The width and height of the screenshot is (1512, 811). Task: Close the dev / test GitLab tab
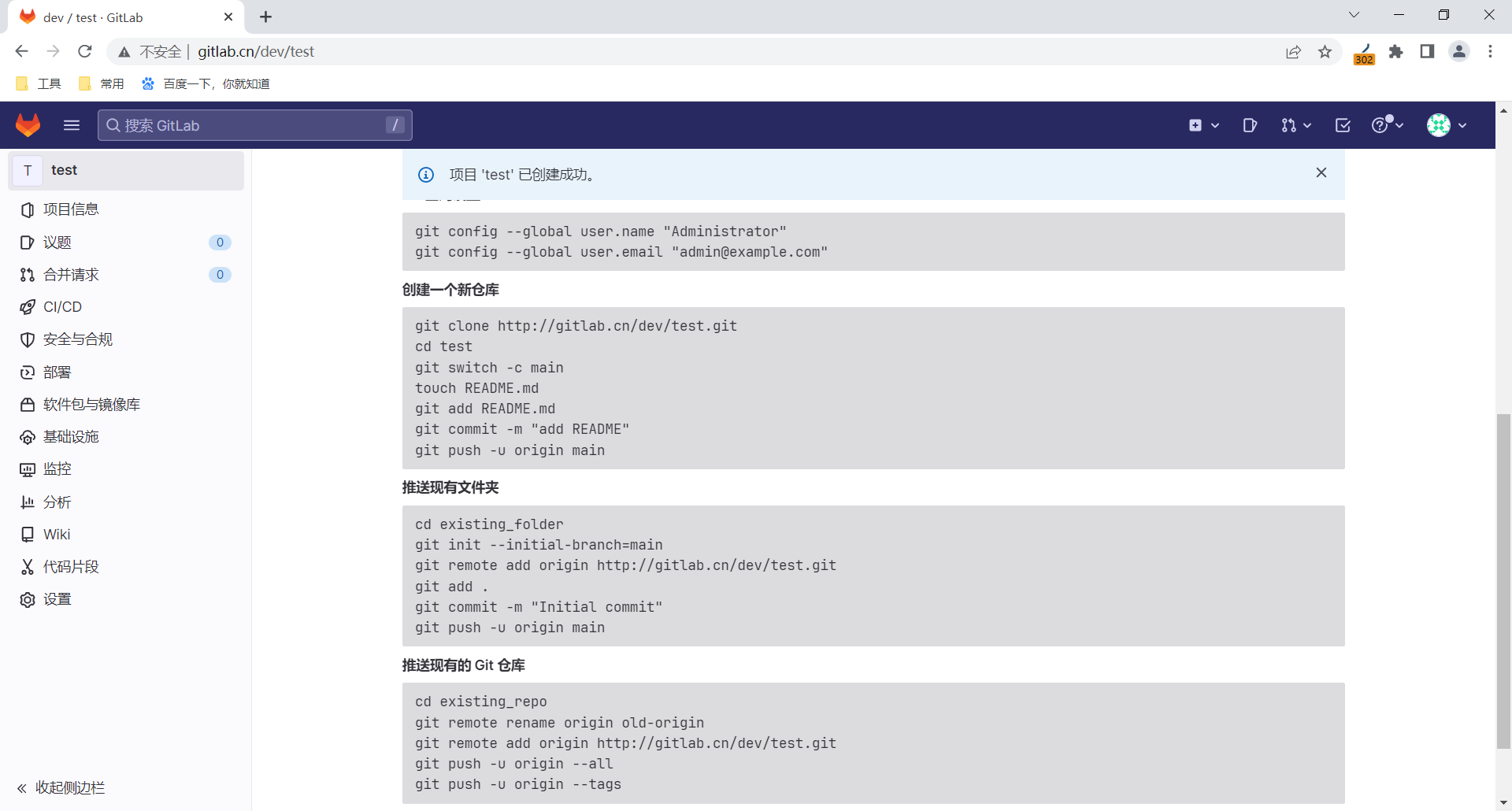click(228, 17)
